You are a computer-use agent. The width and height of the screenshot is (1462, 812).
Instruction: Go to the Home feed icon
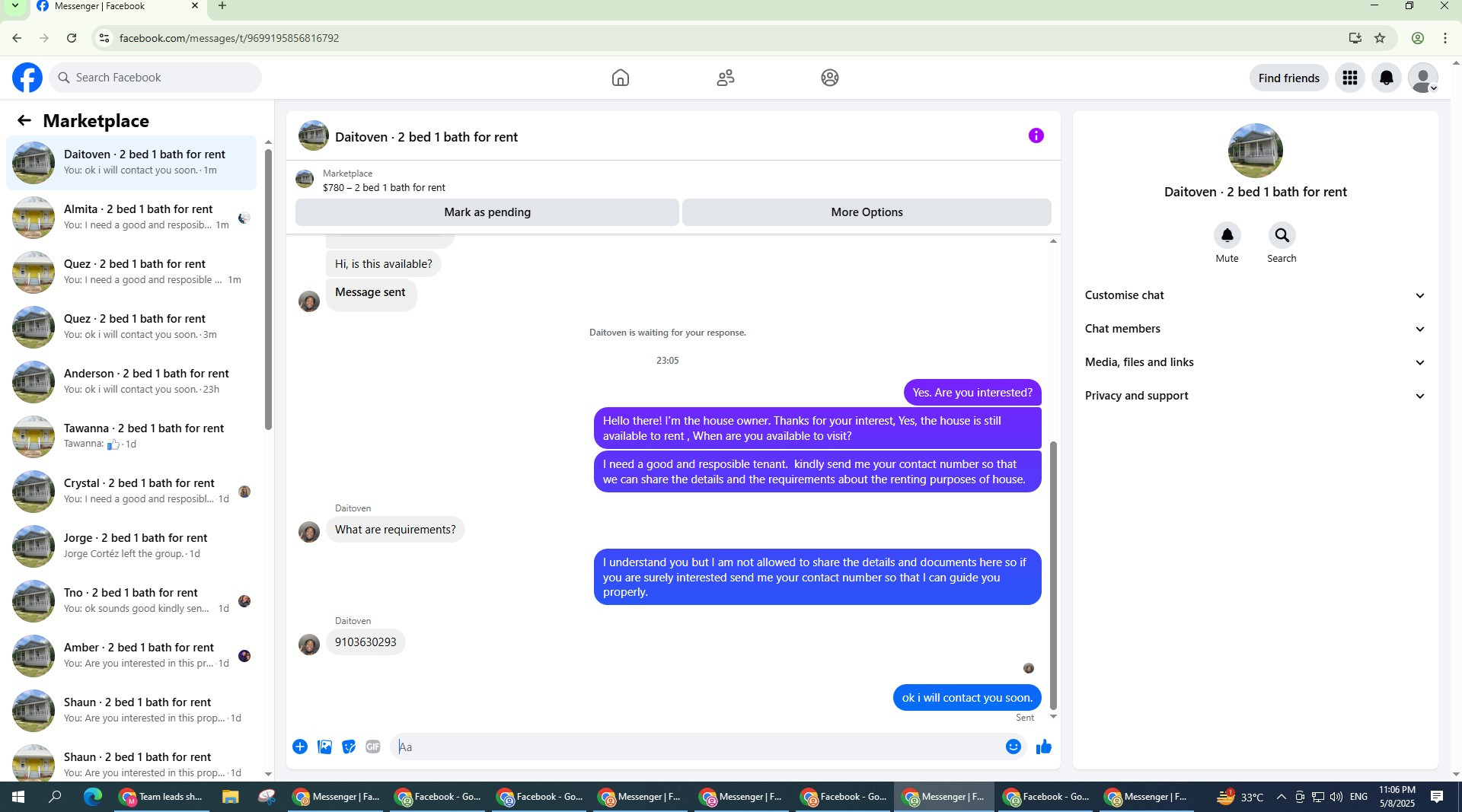(x=621, y=78)
